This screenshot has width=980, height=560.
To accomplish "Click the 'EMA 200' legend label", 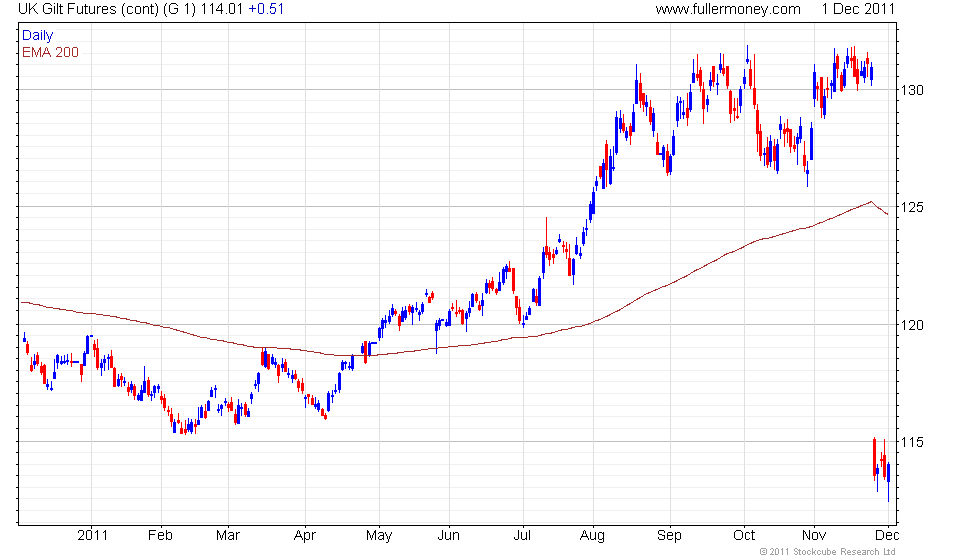I will [x=51, y=52].
